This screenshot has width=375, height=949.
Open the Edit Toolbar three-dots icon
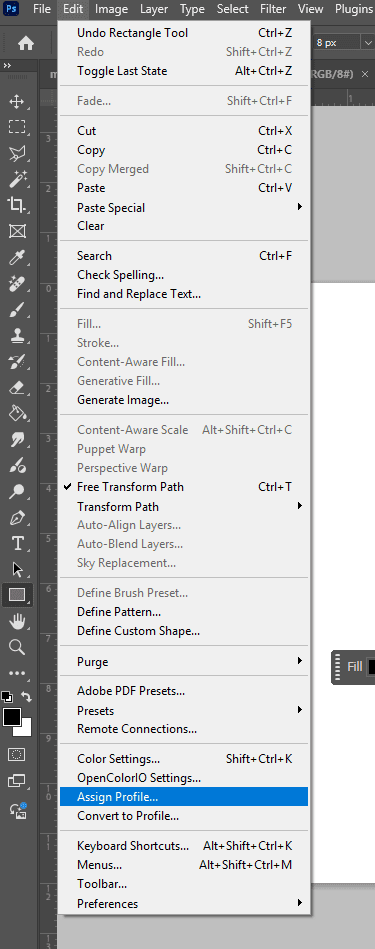point(17,673)
